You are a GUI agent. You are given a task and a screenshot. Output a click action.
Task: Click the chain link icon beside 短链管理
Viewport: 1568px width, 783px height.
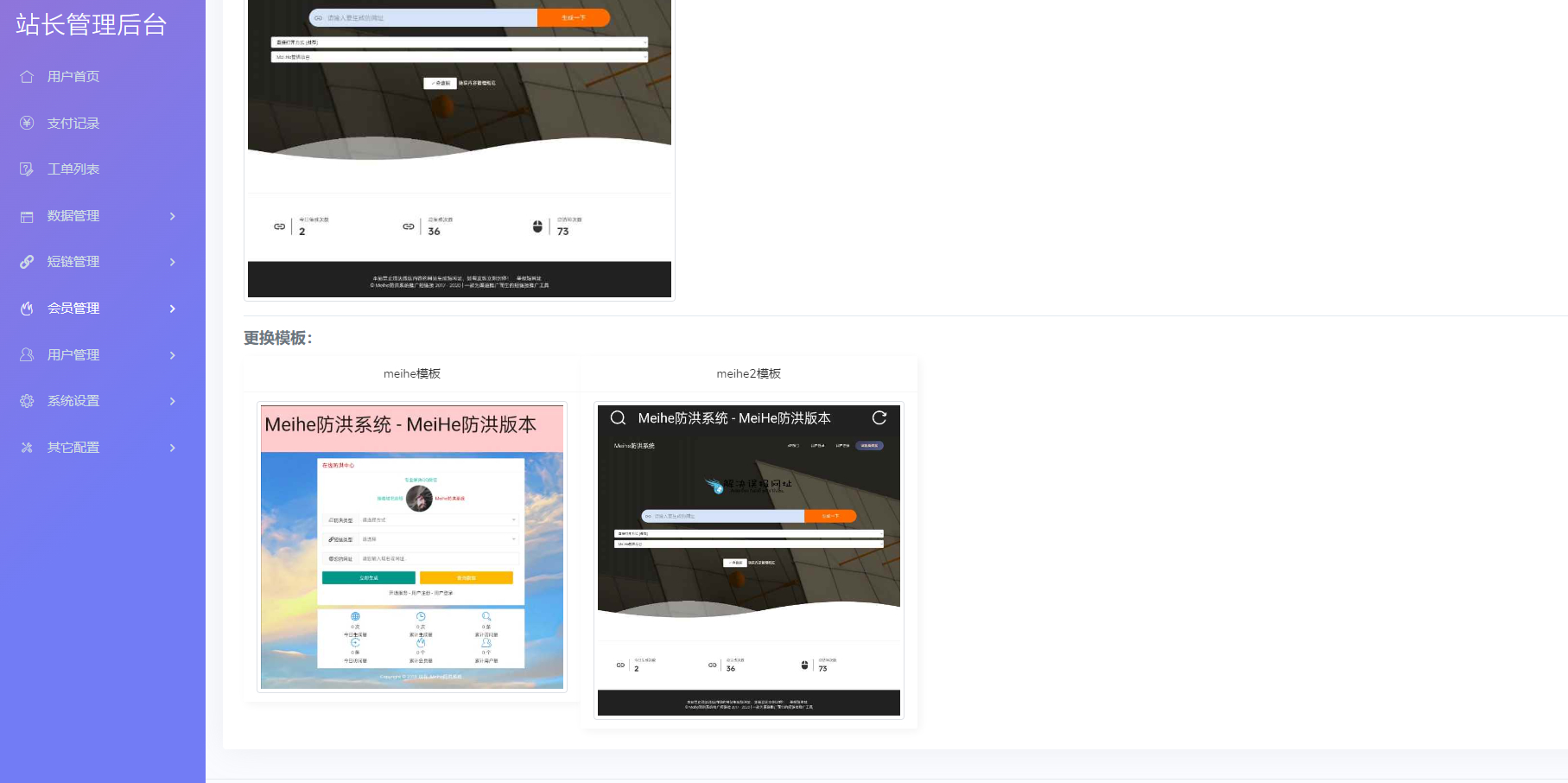pyautogui.click(x=27, y=262)
